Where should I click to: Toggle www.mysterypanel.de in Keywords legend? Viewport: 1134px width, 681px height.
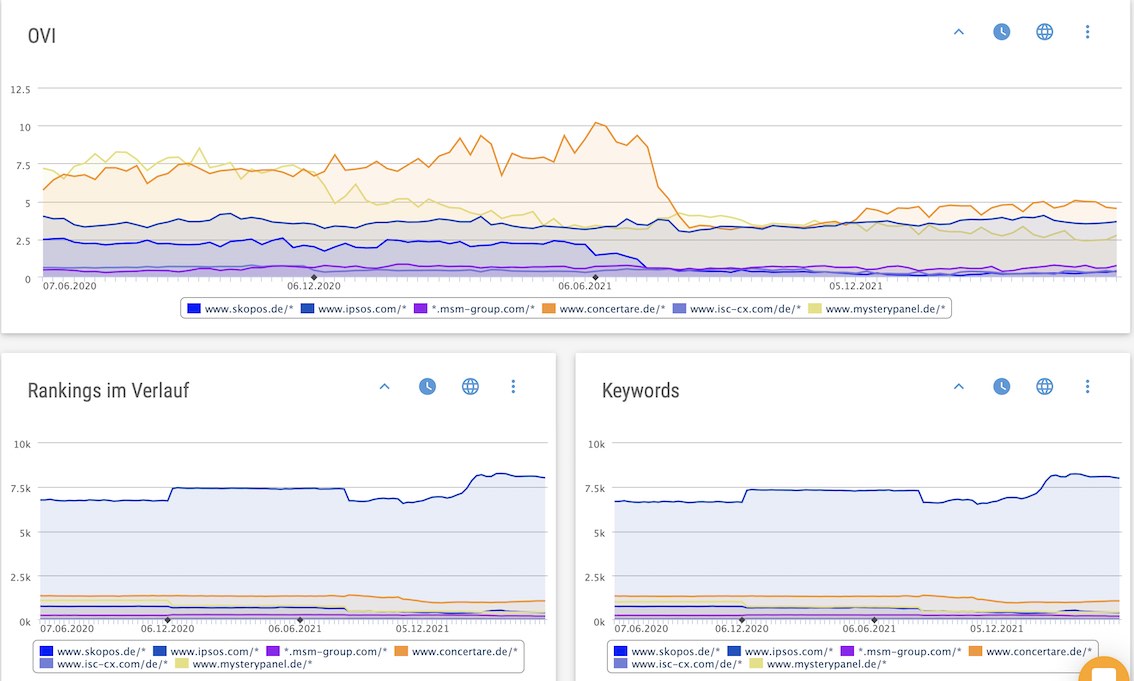coord(819,664)
